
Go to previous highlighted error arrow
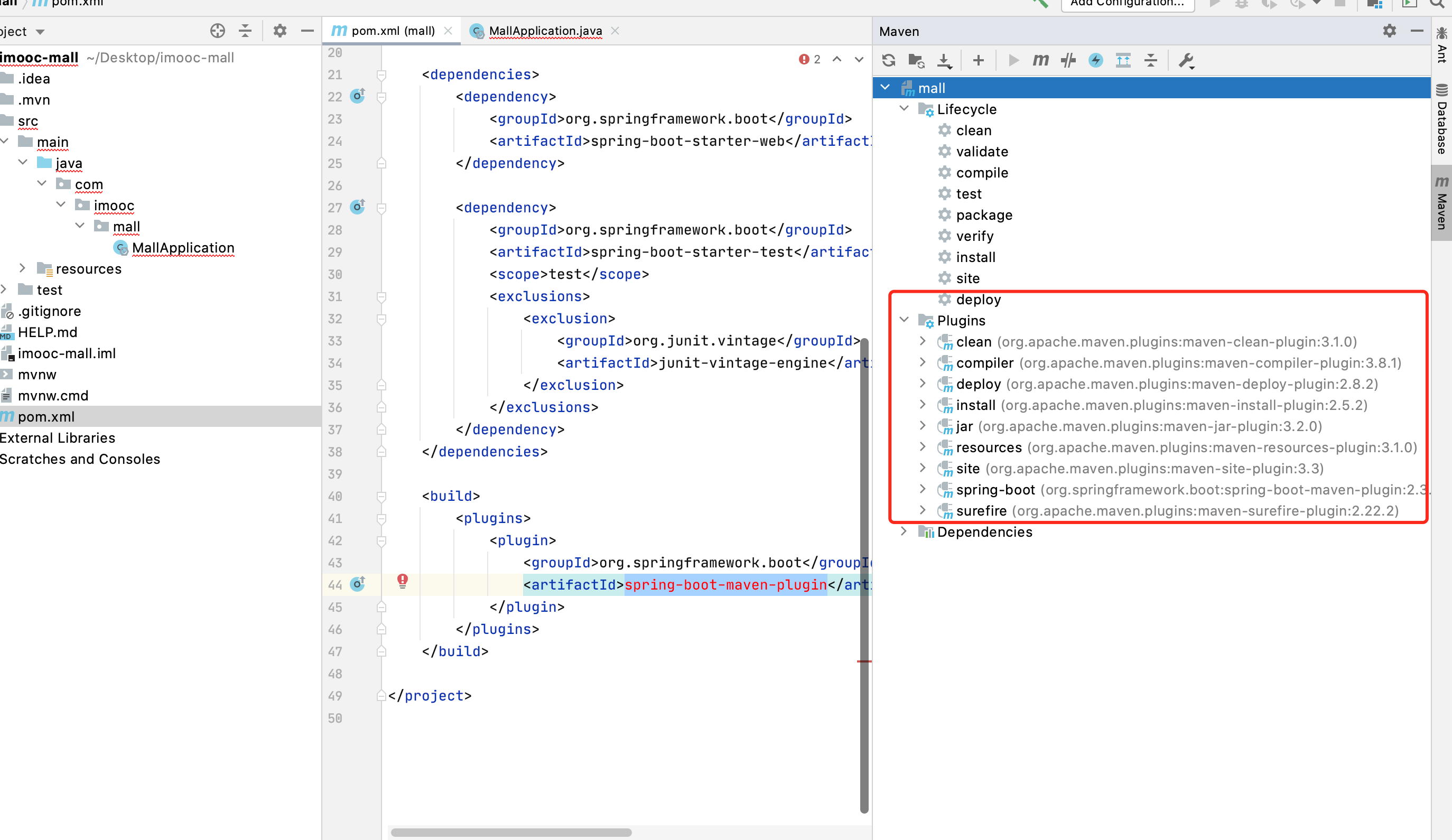pyautogui.click(x=837, y=59)
